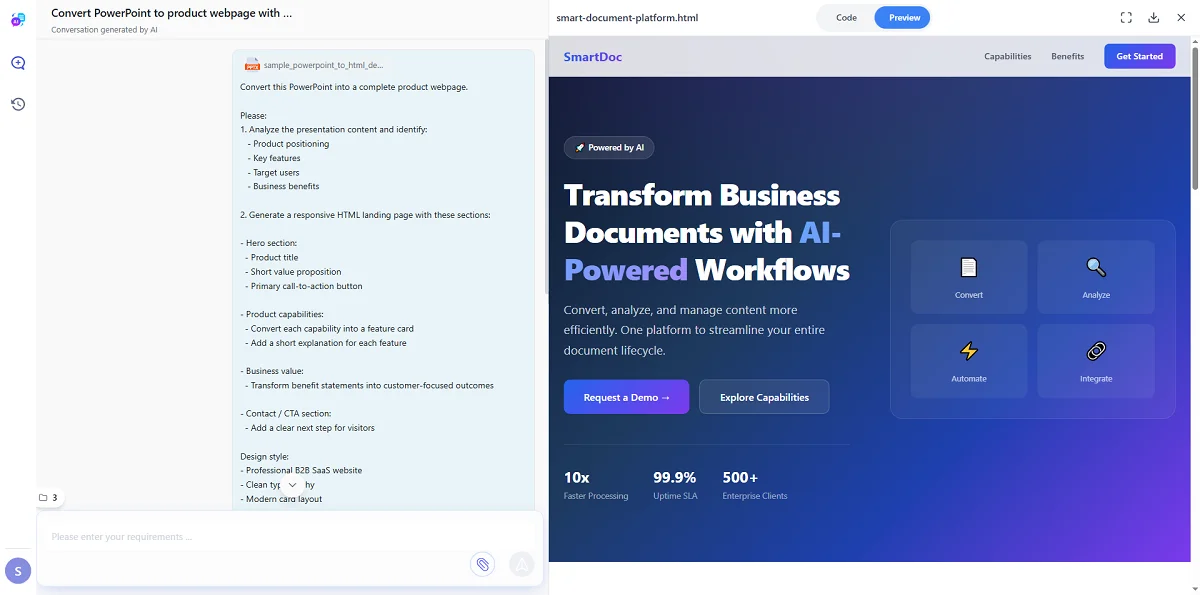The width and height of the screenshot is (1200, 595).
Task: Click the file name smart-document-platform.html
Action: tap(627, 18)
